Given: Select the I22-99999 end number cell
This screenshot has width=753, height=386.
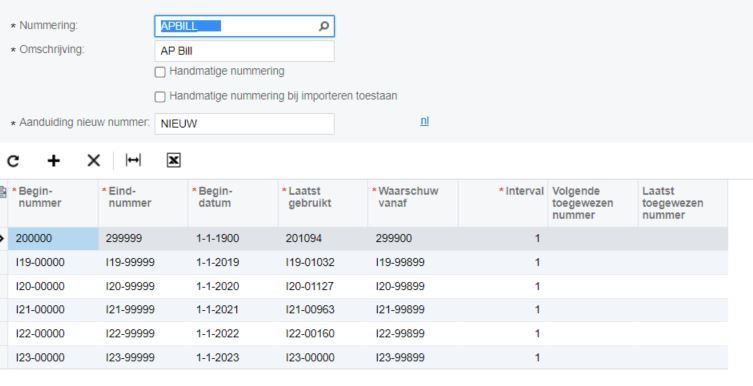Looking at the screenshot, I should tap(143, 334).
